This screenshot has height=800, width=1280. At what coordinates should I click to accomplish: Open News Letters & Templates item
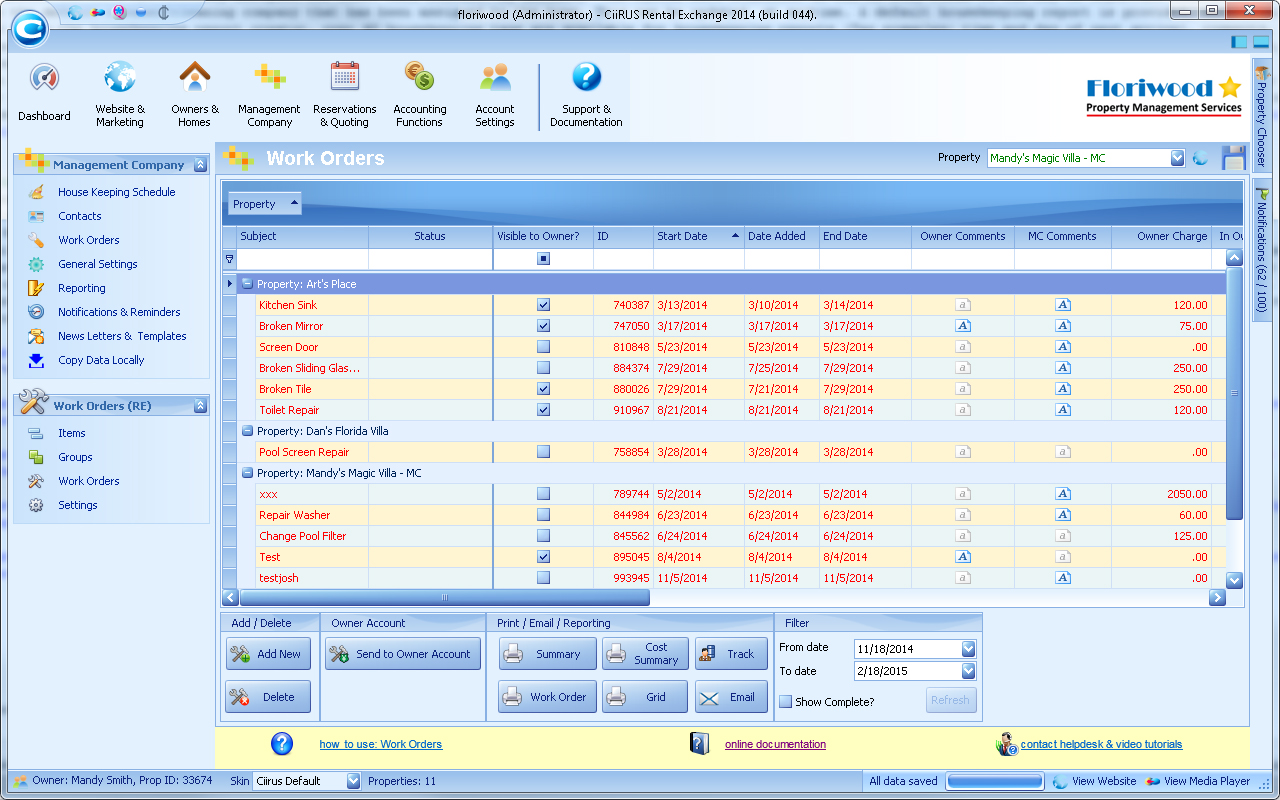coord(122,336)
